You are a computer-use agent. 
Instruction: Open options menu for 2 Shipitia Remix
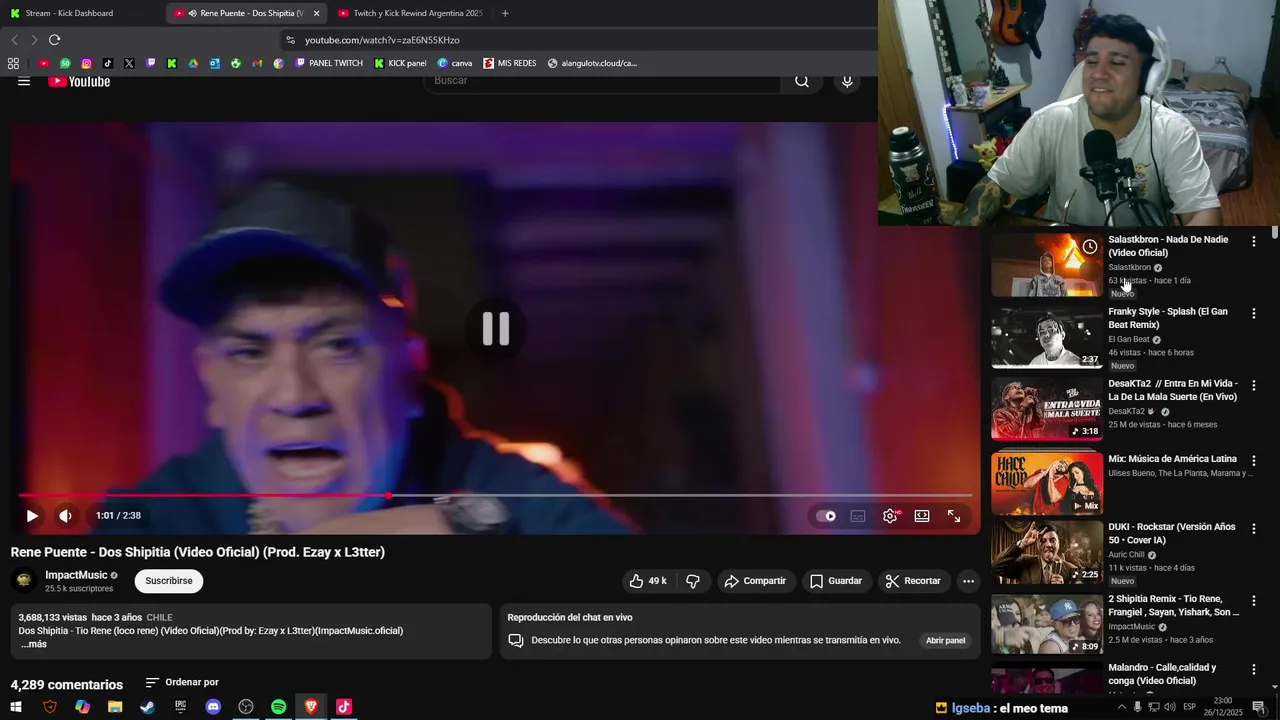coord(1253,601)
